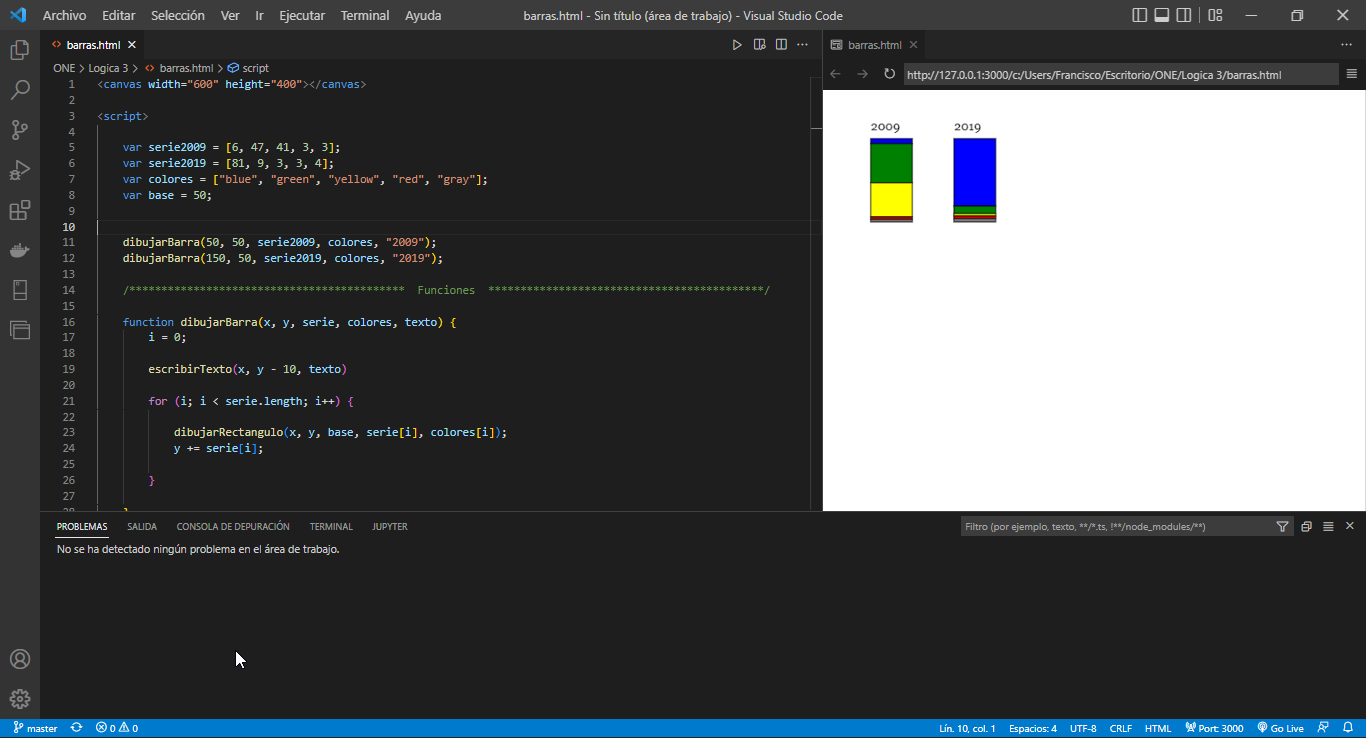Expand the Logica 3 breadcrumb
The height and width of the screenshot is (738, 1366).
pyautogui.click(x=108, y=68)
